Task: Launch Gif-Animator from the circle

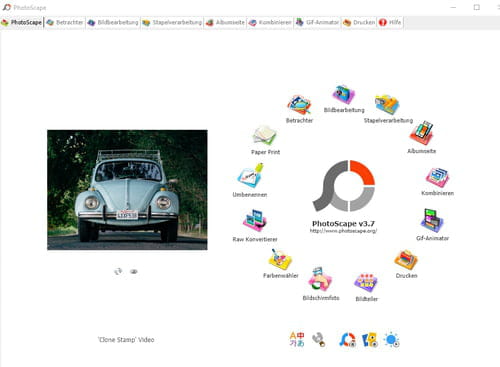Action: click(x=432, y=221)
